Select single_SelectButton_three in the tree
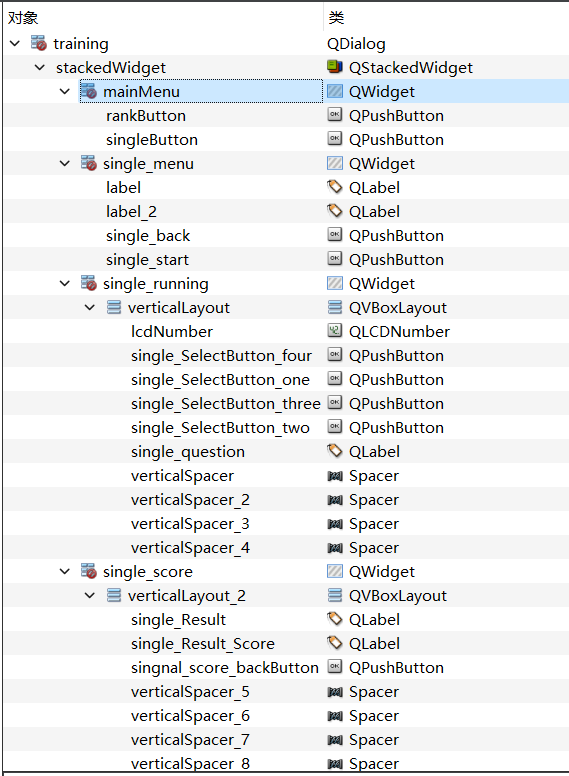Viewport: 569px width, 776px height. (x=225, y=404)
